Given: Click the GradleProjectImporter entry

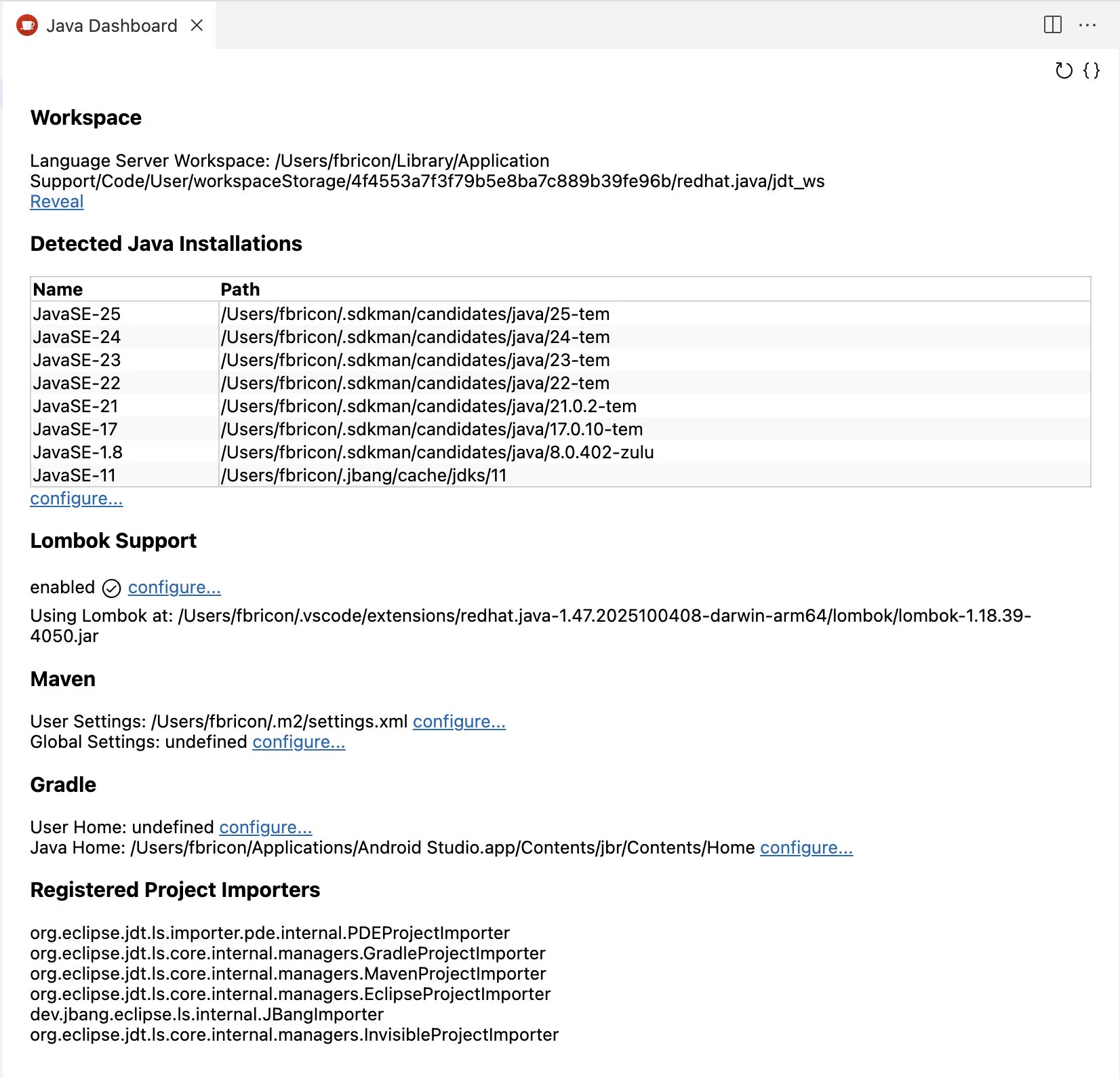Looking at the screenshot, I should tap(287, 953).
